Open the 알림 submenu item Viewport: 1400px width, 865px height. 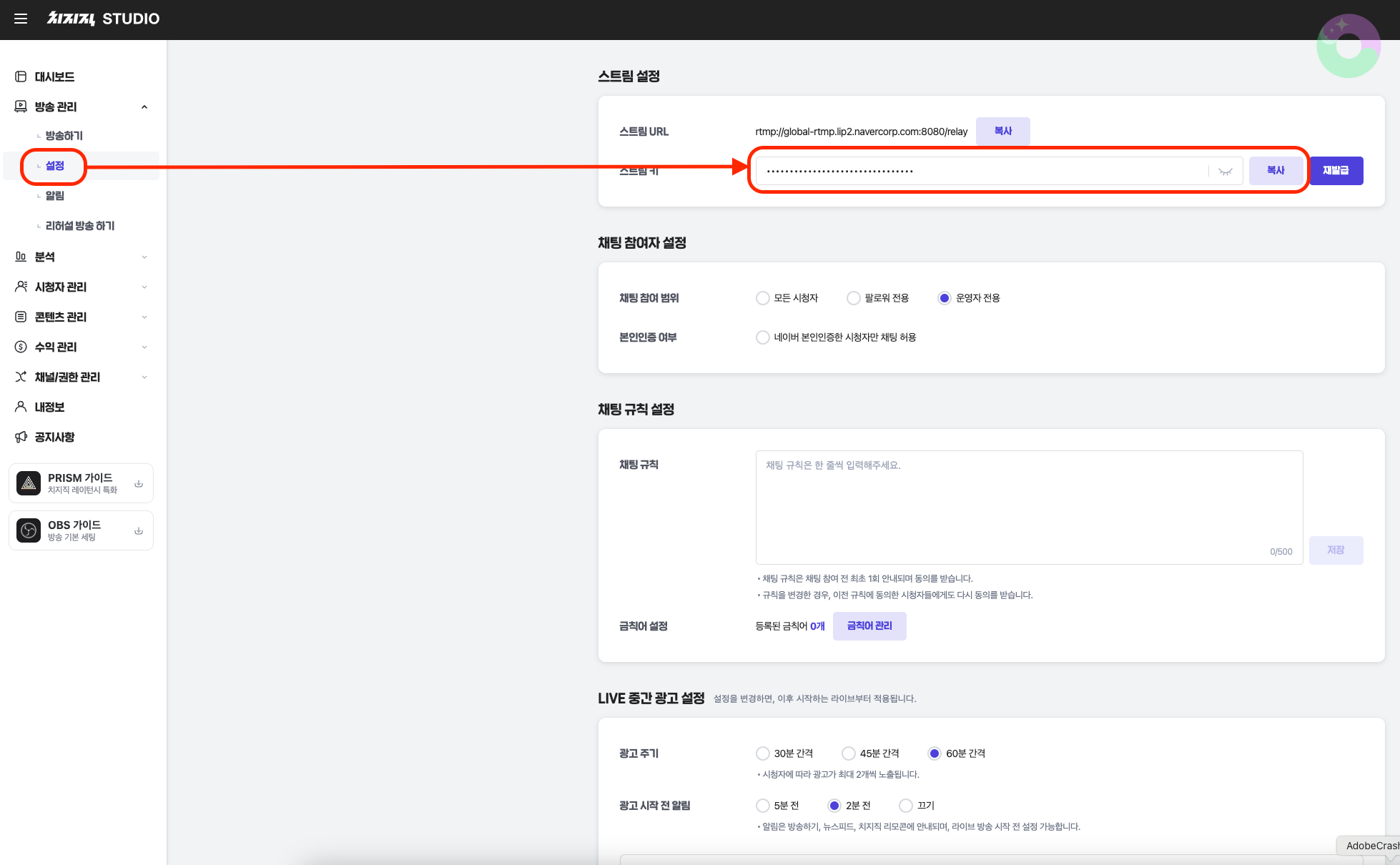(55, 196)
